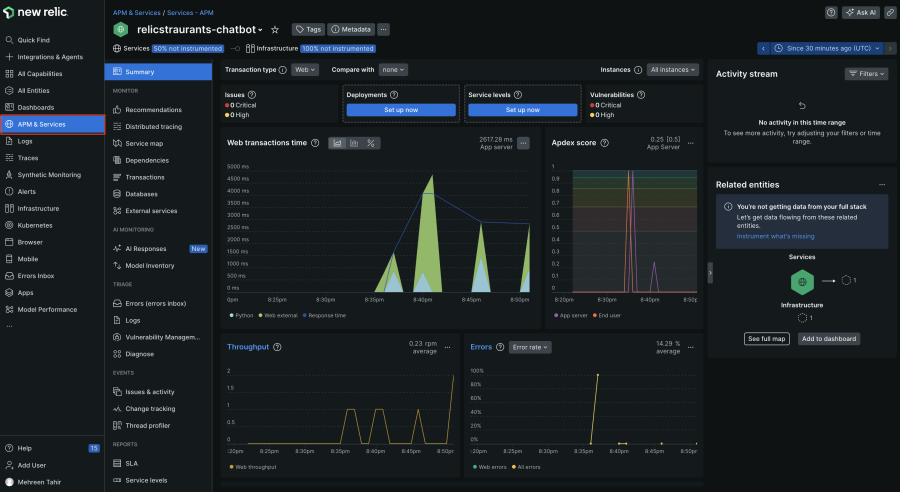Open Quick Find search in sidebar

(33, 40)
